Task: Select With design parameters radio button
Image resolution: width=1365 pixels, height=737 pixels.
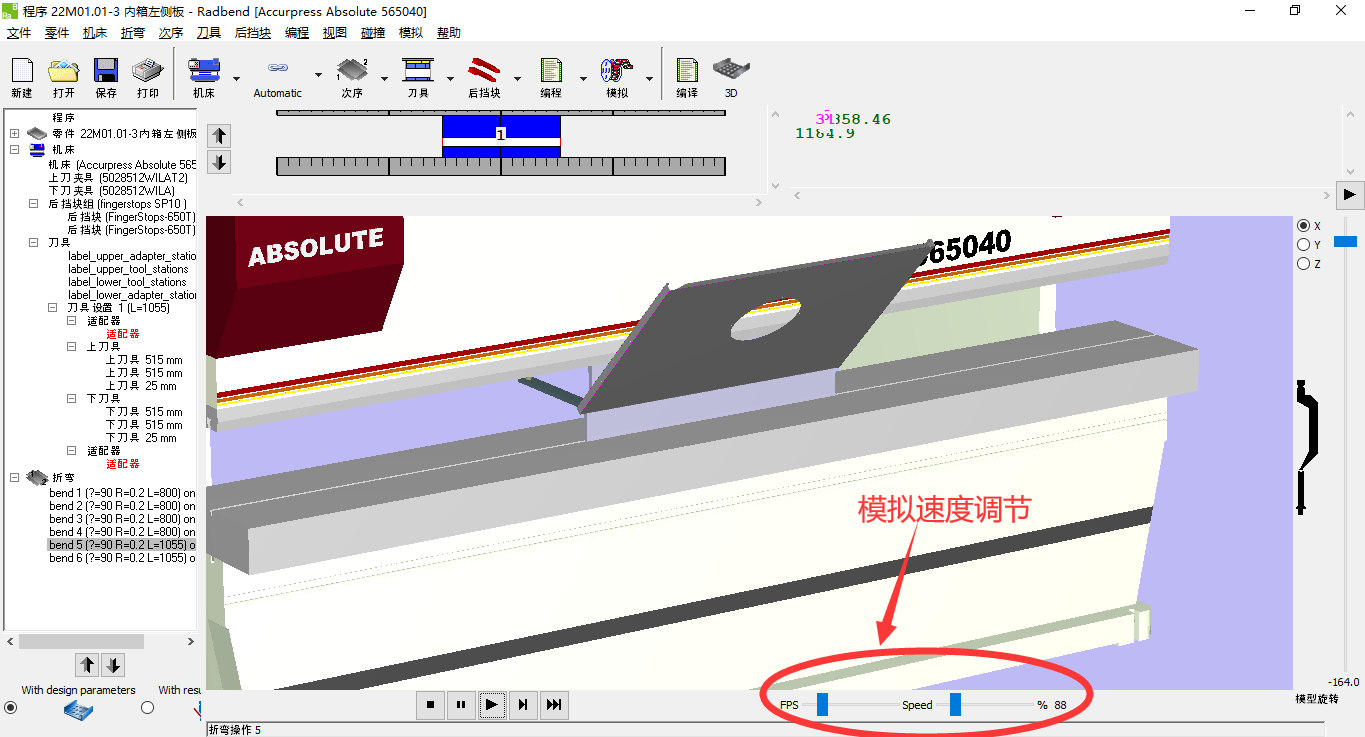Action: [x=11, y=708]
